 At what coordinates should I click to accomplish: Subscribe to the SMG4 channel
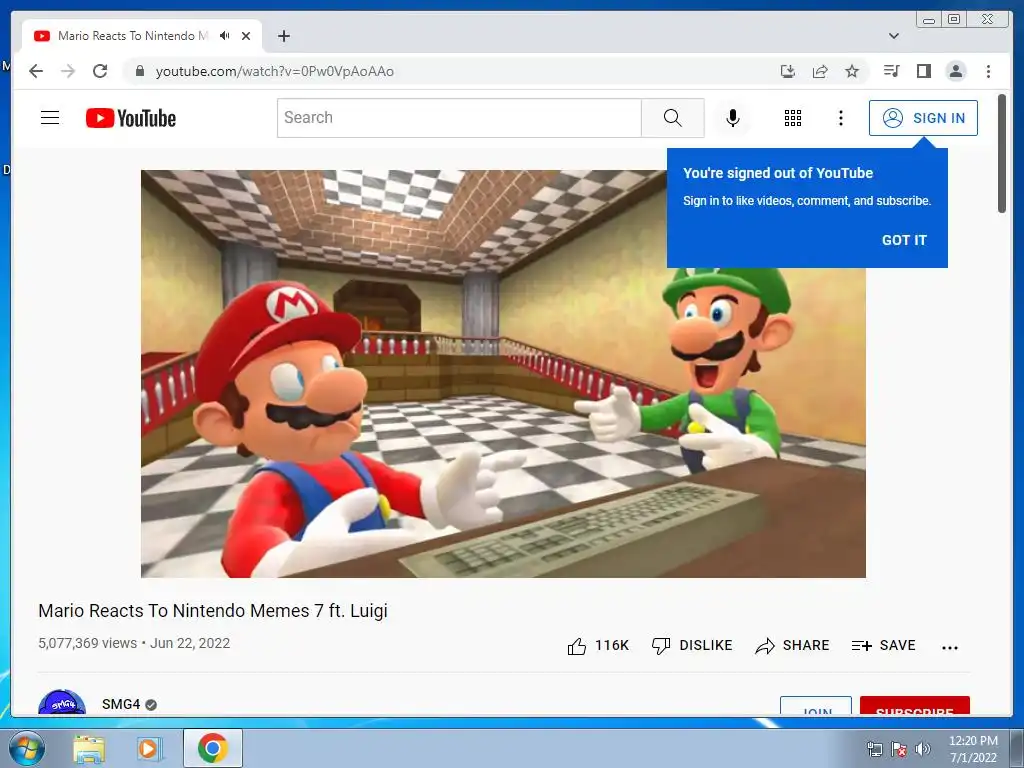click(x=914, y=705)
